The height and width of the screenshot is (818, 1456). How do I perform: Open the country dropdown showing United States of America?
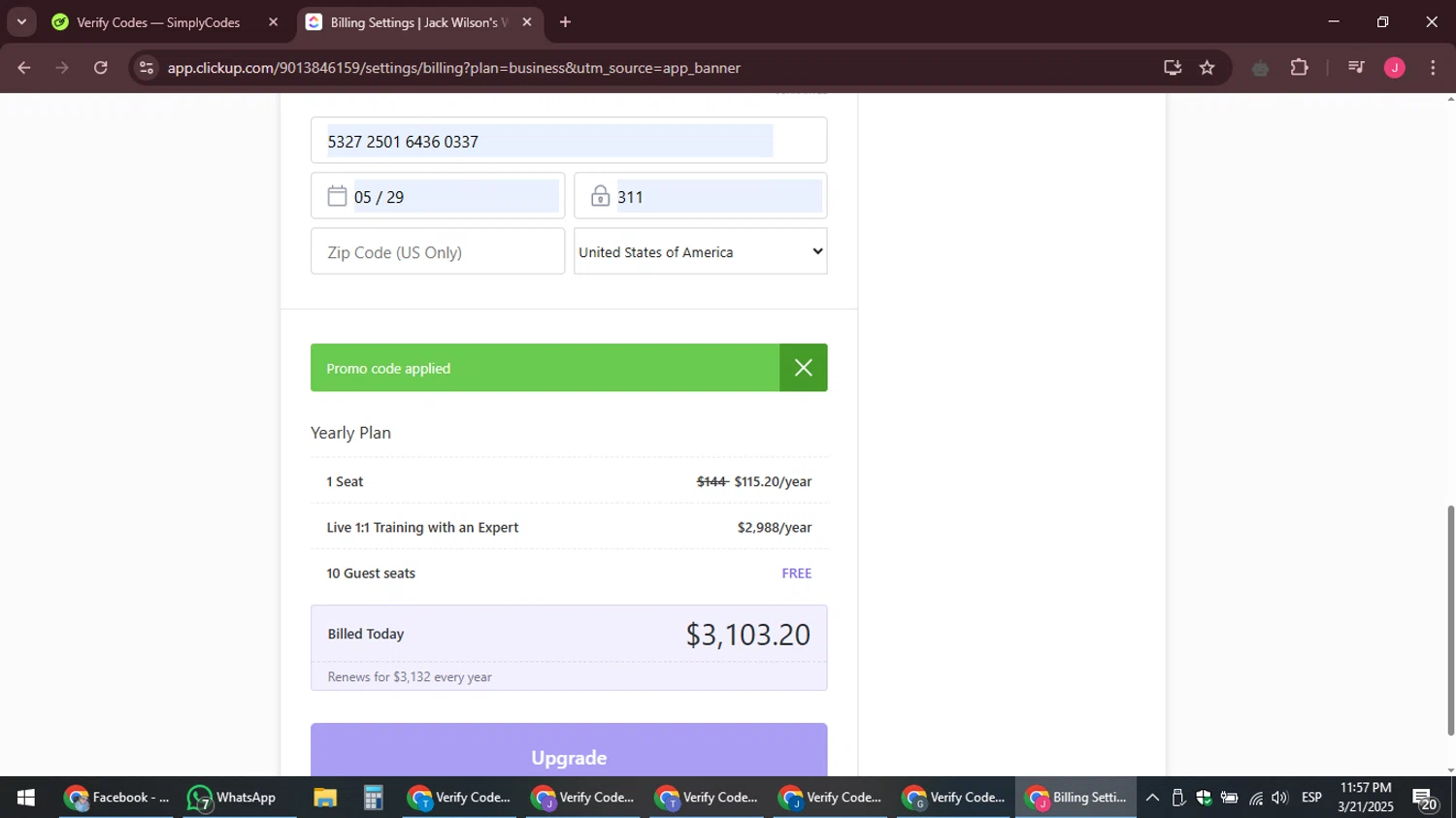700,251
